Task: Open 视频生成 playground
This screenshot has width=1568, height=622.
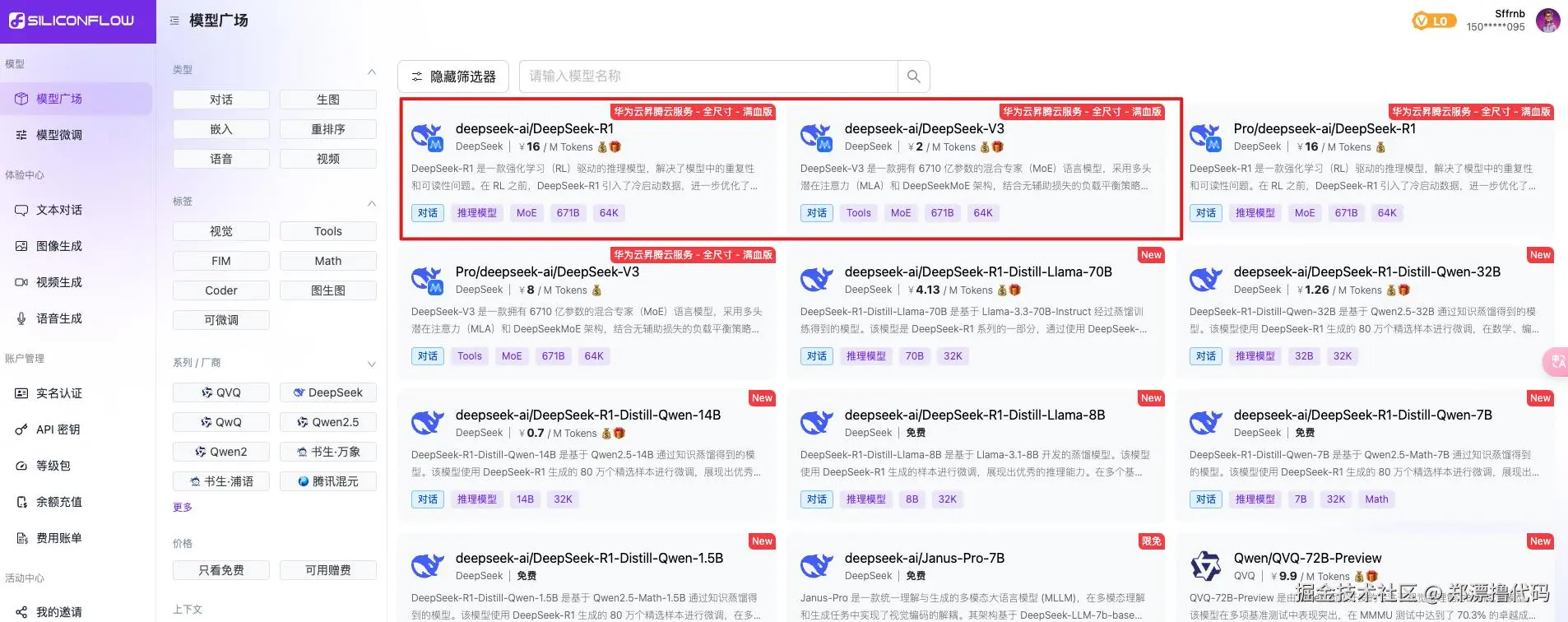Action: pyautogui.click(x=76, y=282)
